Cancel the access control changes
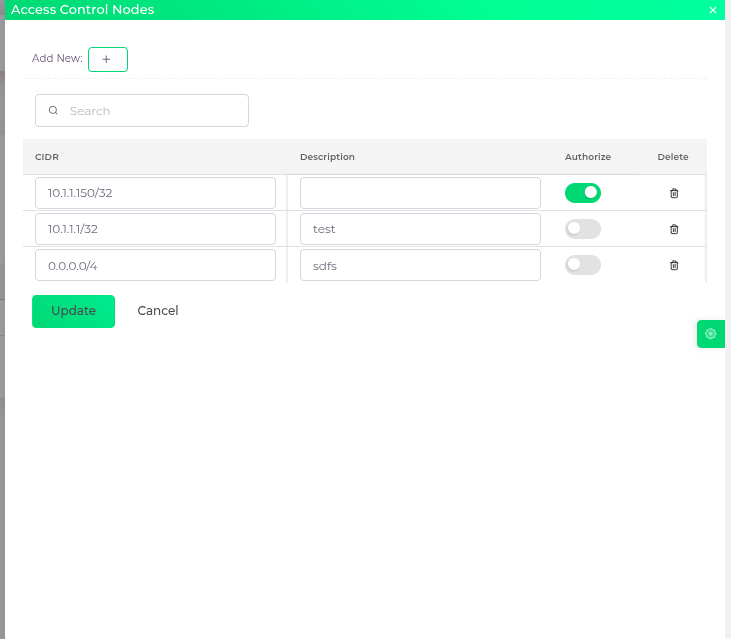This screenshot has height=639, width=731. pyautogui.click(x=158, y=311)
